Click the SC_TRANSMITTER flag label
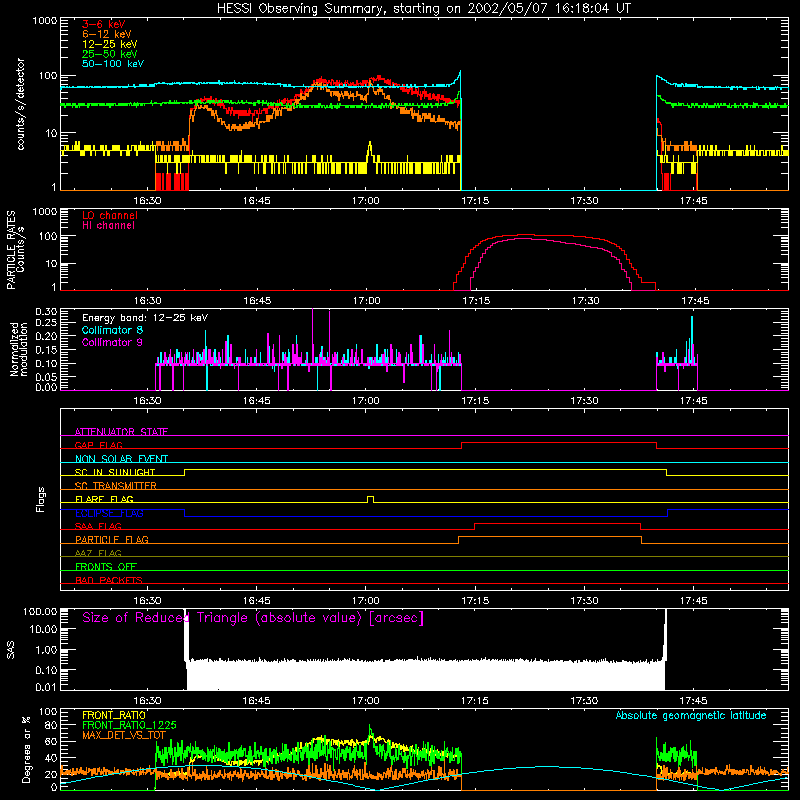The height and width of the screenshot is (800, 800). click(116, 486)
